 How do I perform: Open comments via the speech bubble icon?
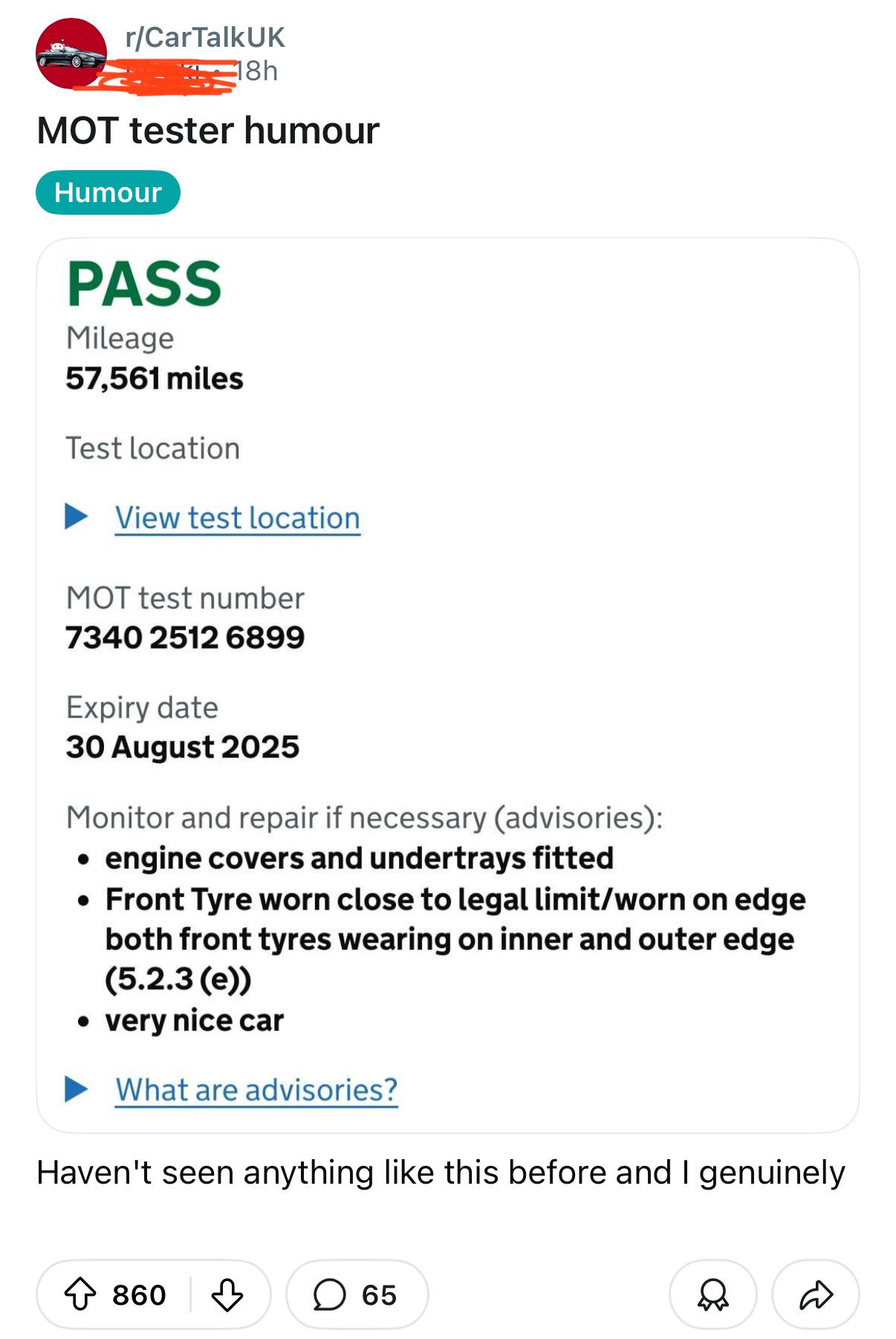click(x=329, y=1294)
